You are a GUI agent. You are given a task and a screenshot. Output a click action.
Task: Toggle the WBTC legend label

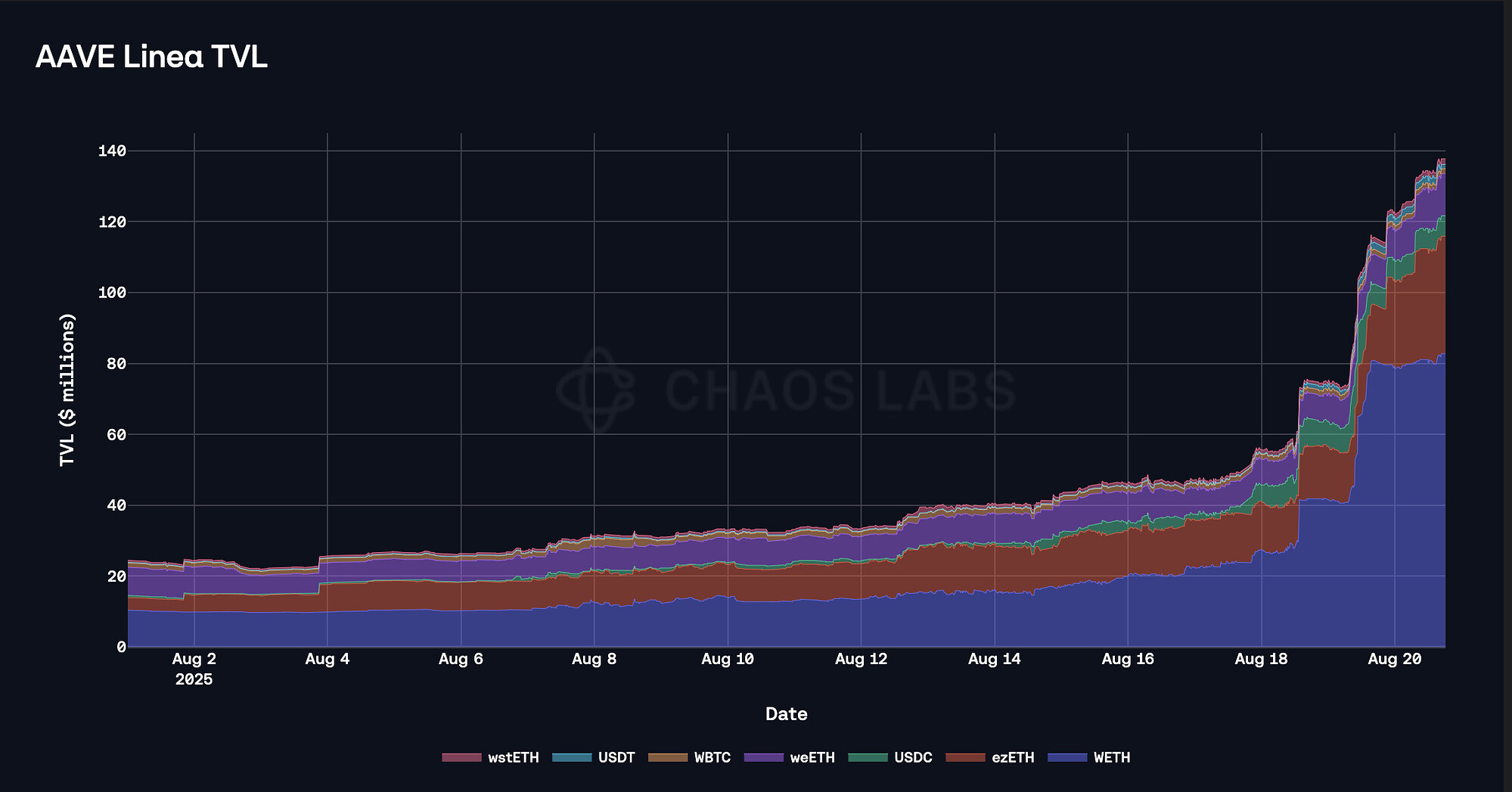[713, 757]
